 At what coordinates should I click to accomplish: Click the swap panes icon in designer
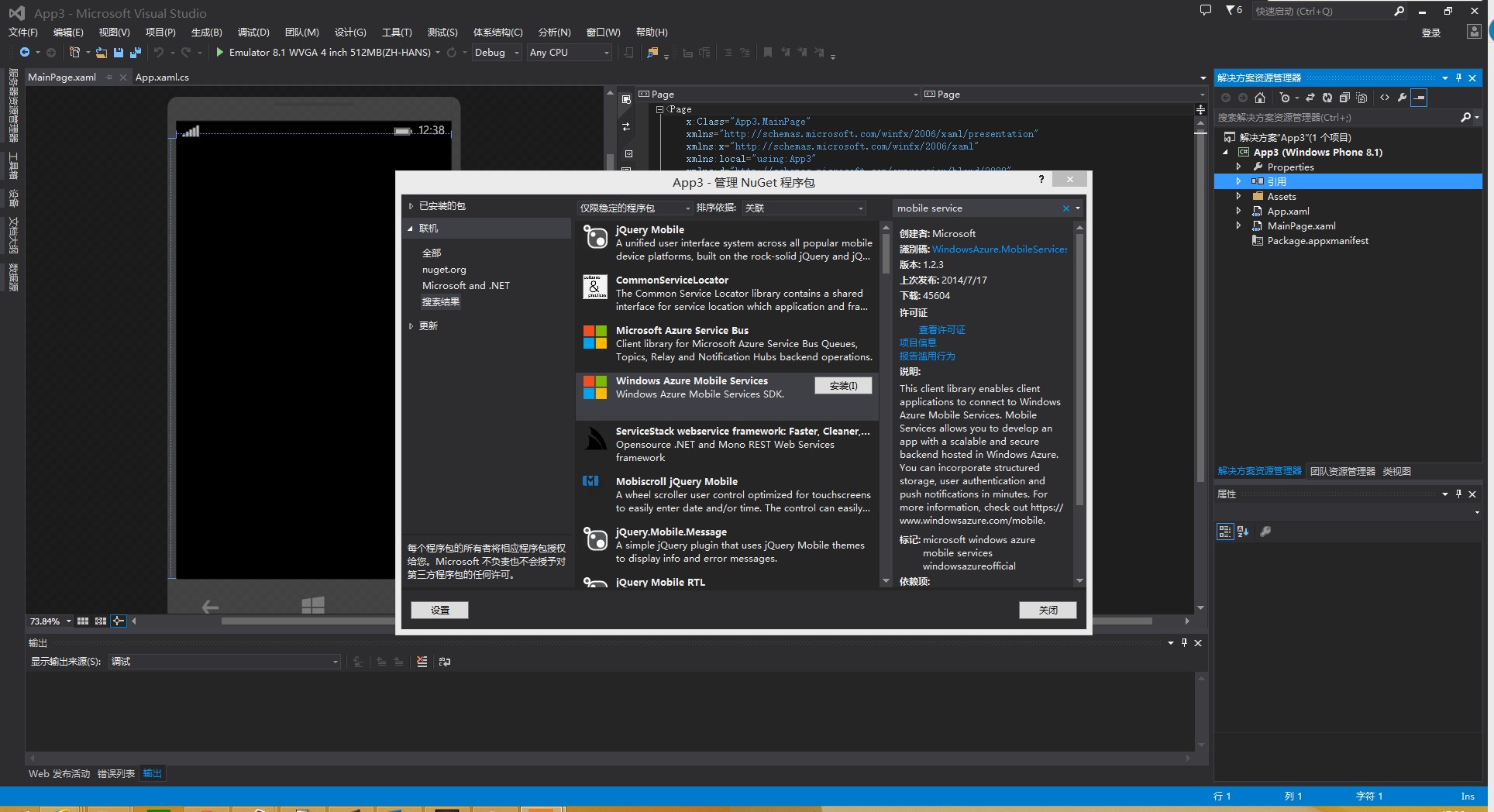(626, 126)
